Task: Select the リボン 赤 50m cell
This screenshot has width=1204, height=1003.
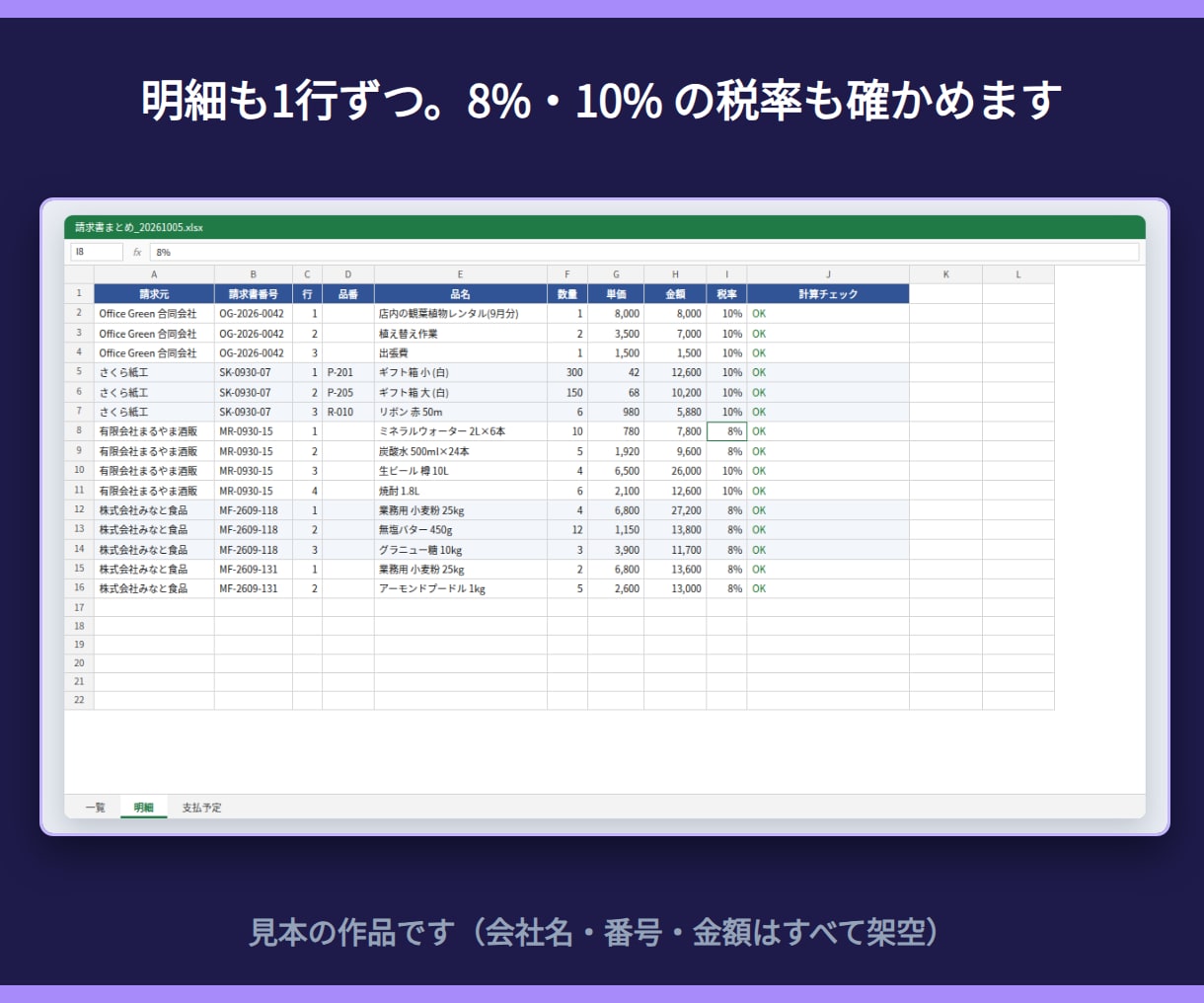Action: coord(461,413)
